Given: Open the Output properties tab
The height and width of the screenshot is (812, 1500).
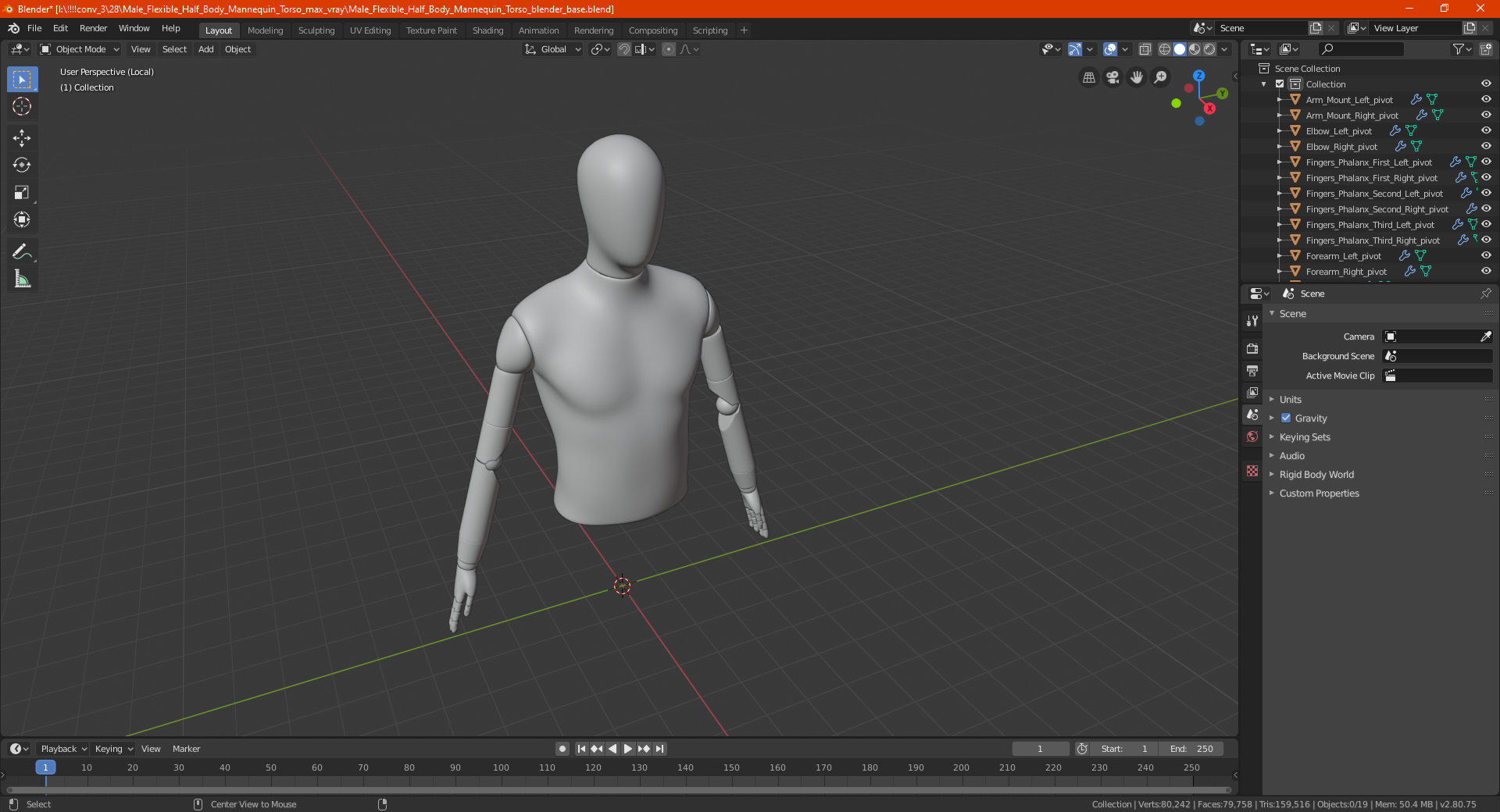Looking at the screenshot, I should coord(1252,370).
